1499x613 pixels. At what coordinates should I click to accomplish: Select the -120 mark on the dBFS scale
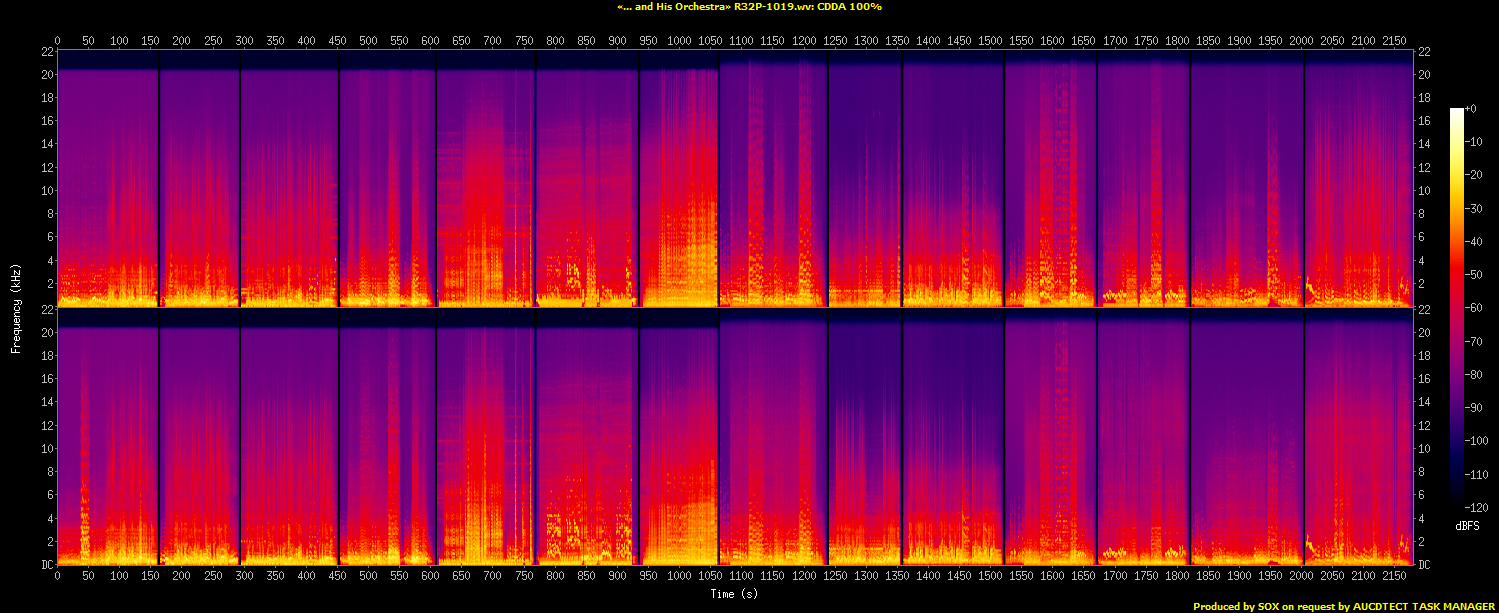point(1476,507)
